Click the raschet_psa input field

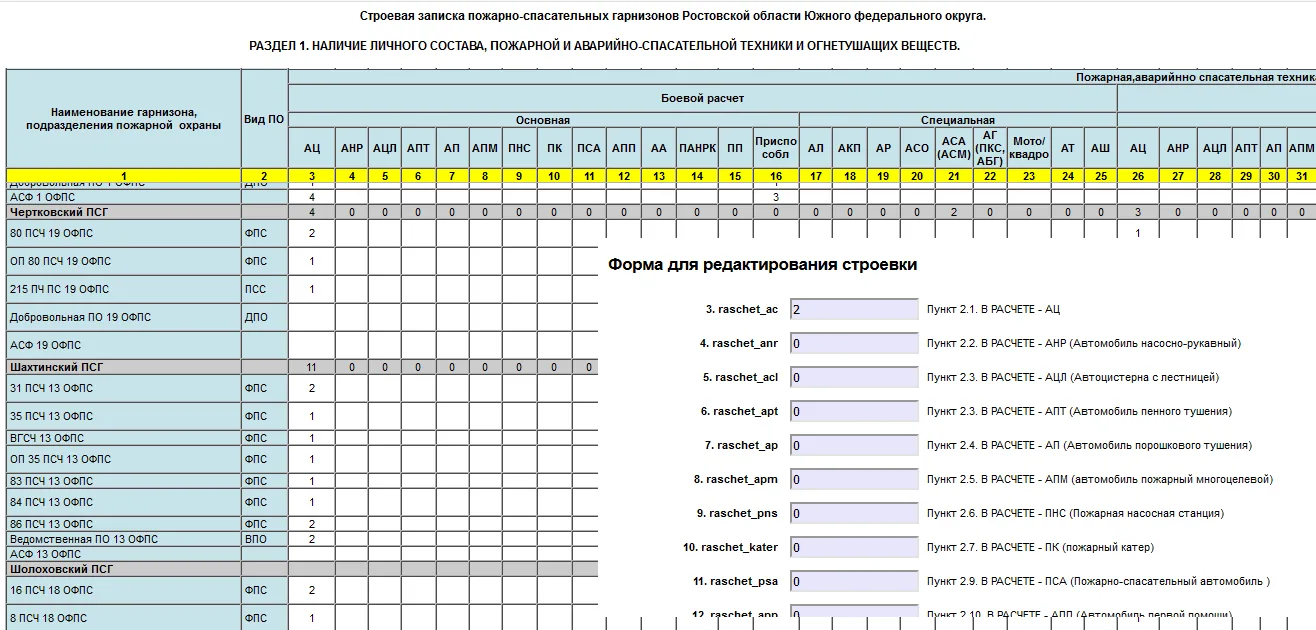pyautogui.click(x=854, y=582)
